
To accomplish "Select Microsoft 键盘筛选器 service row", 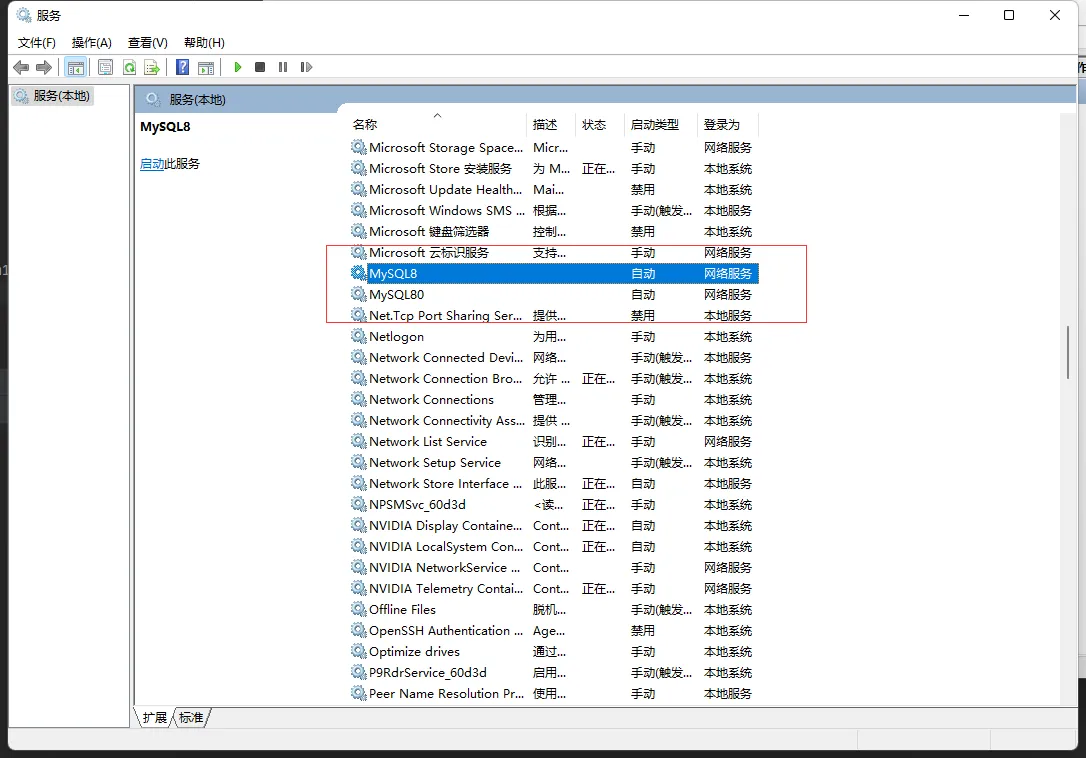I will point(554,231).
